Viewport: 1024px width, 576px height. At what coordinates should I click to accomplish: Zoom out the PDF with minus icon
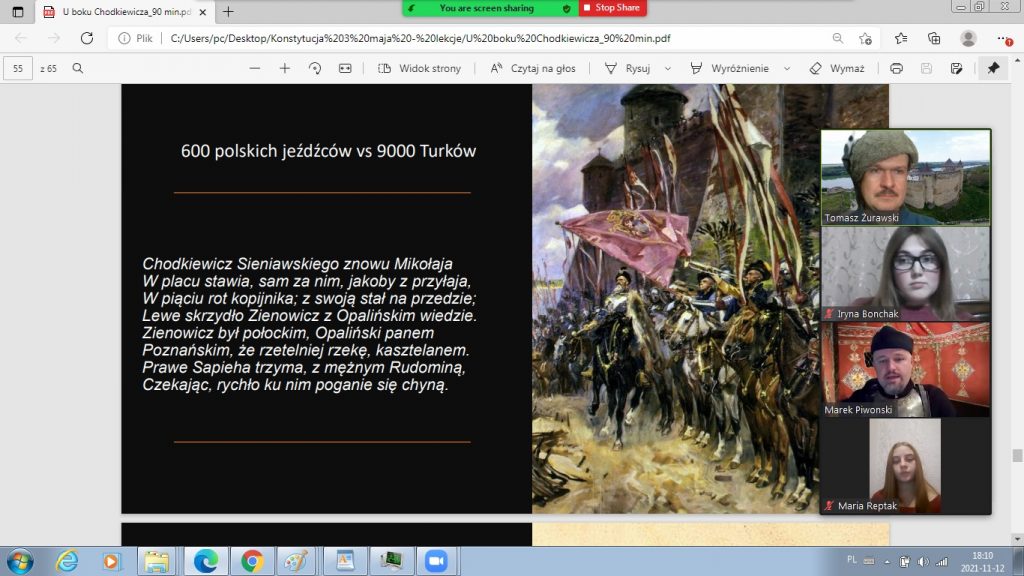click(x=255, y=68)
